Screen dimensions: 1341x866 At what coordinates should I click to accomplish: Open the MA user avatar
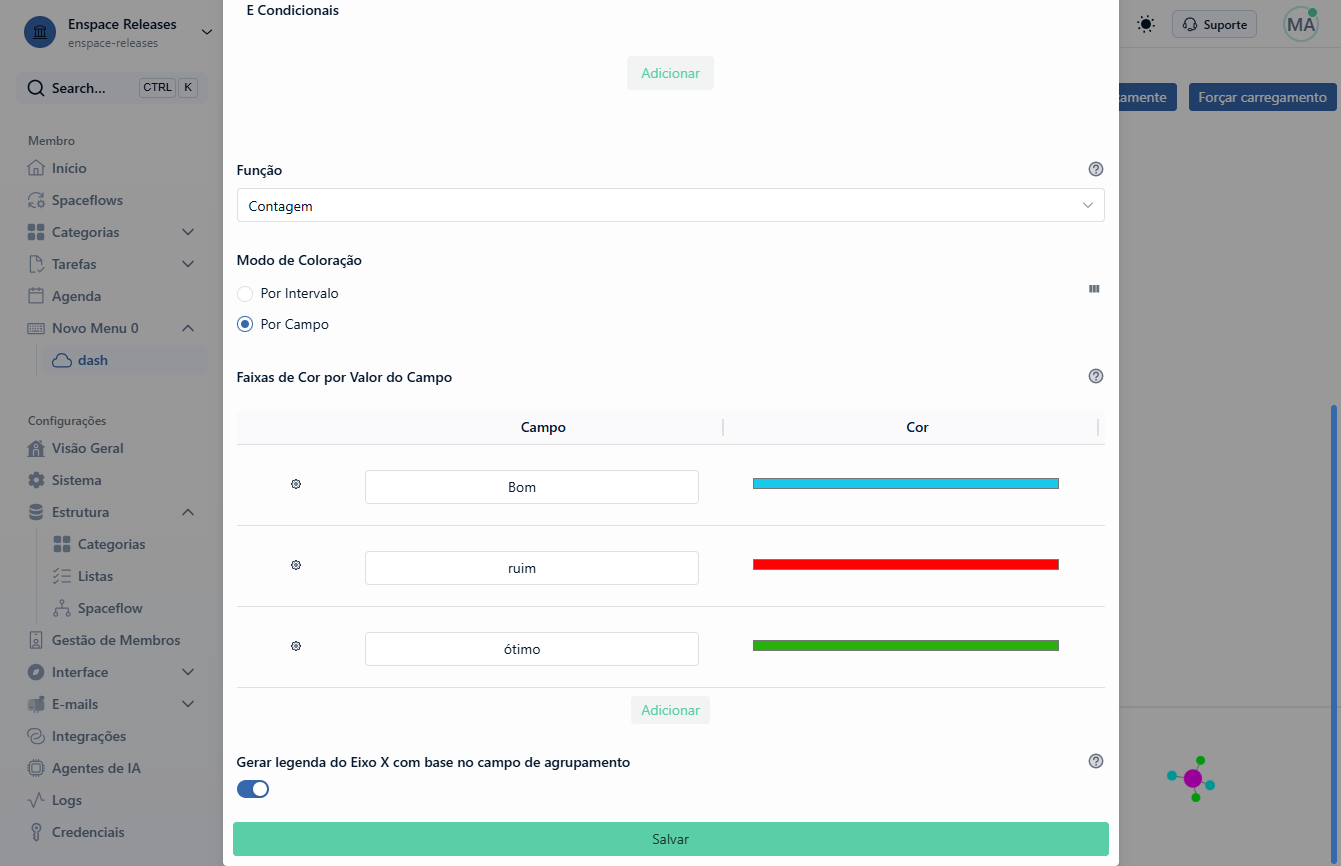point(1301,25)
